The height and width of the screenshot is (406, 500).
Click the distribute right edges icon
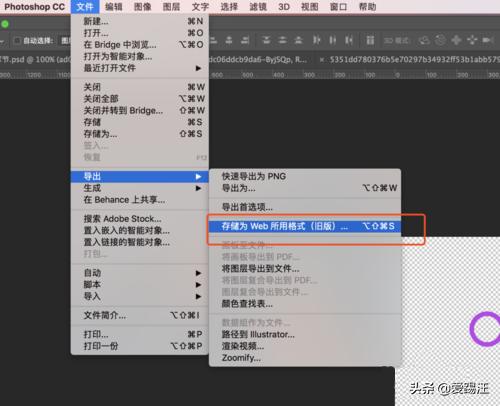[x=349, y=40]
